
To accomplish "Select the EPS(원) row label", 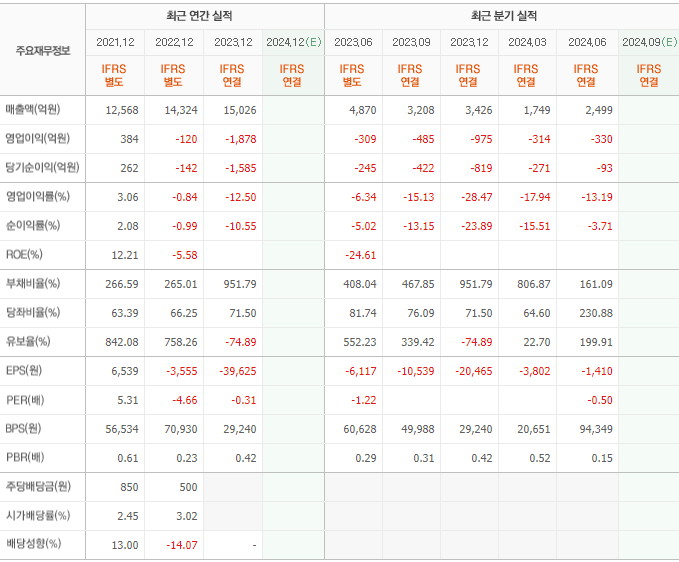I will (24, 371).
